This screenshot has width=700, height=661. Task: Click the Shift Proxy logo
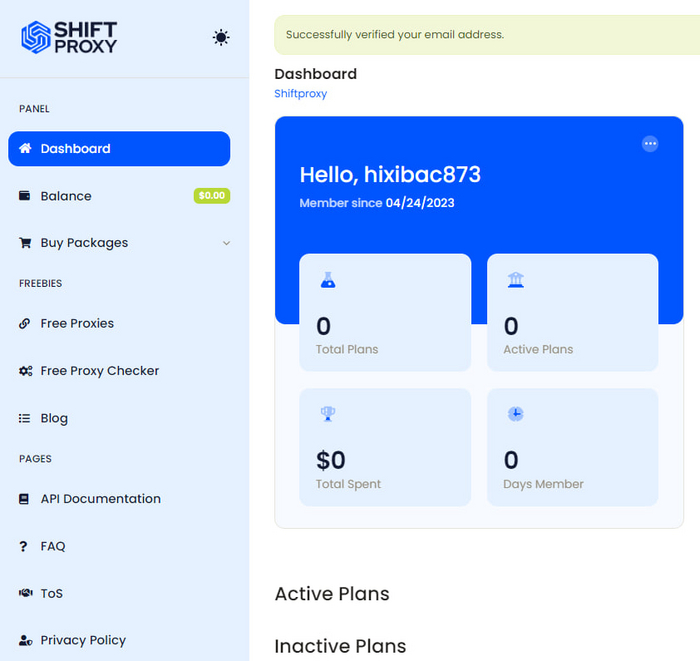(69, 37)
